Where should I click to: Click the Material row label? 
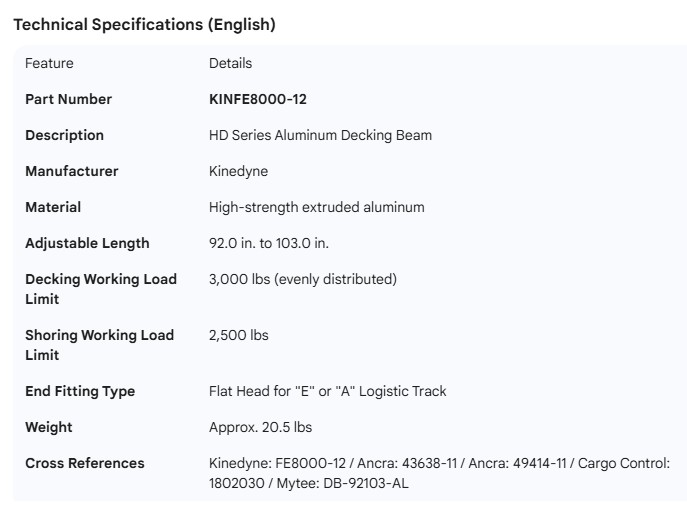pos(53,207)
